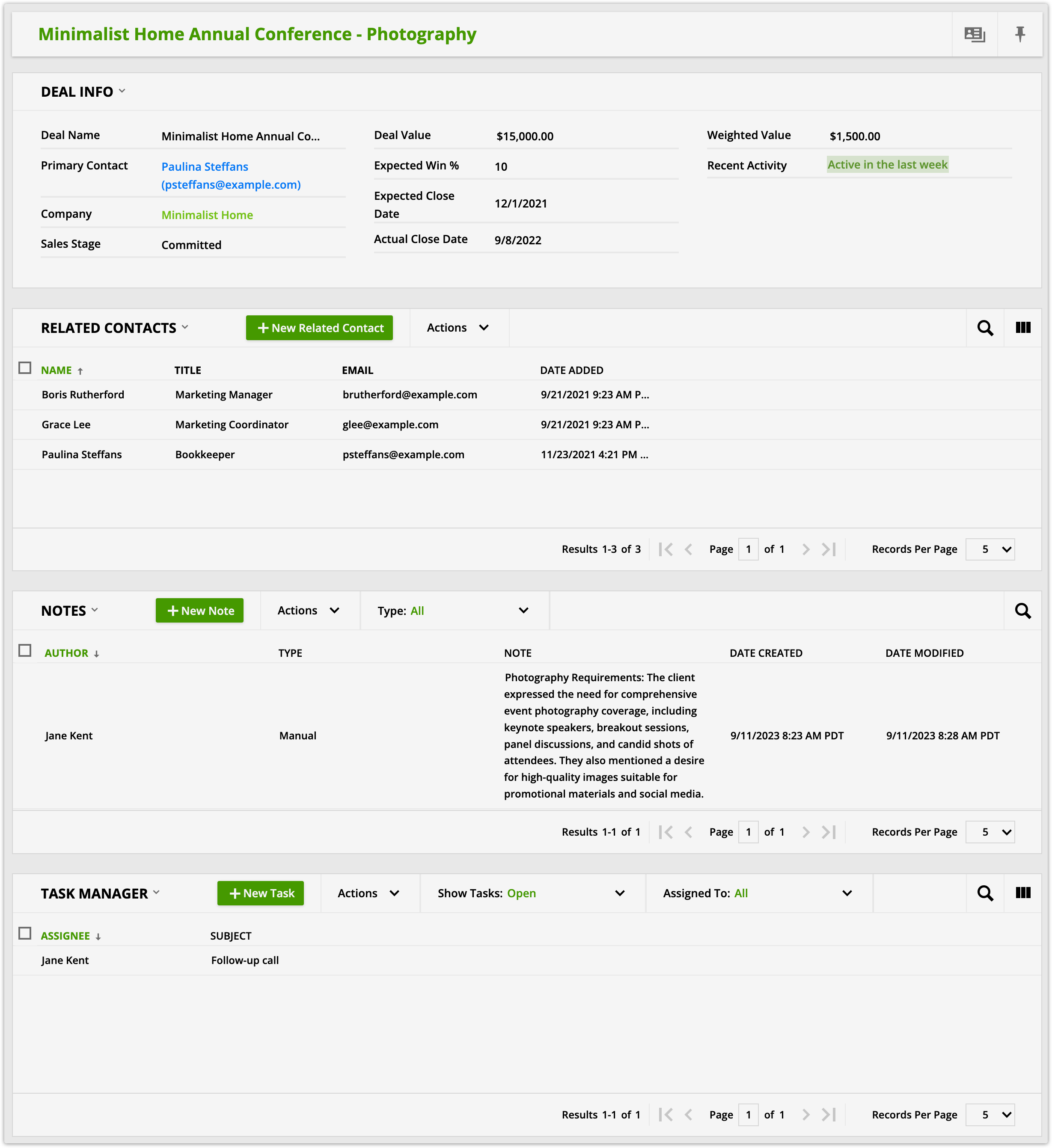Click page number field in Task Manager
Image resolution: width=1052 pixels, height=1148 pixels.
748,1114
